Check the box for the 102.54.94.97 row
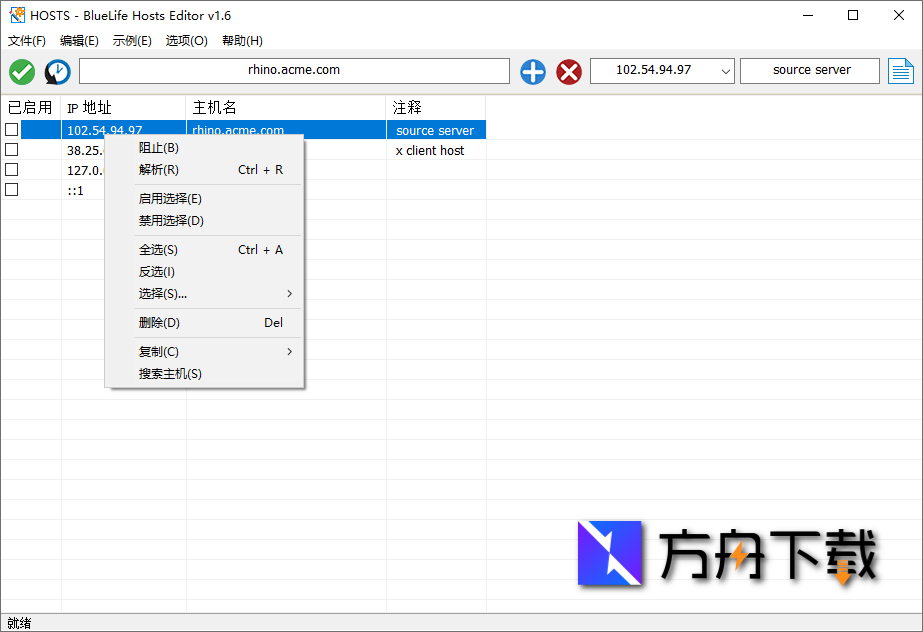The image size is (923, 632). click(x=11, y=128)
